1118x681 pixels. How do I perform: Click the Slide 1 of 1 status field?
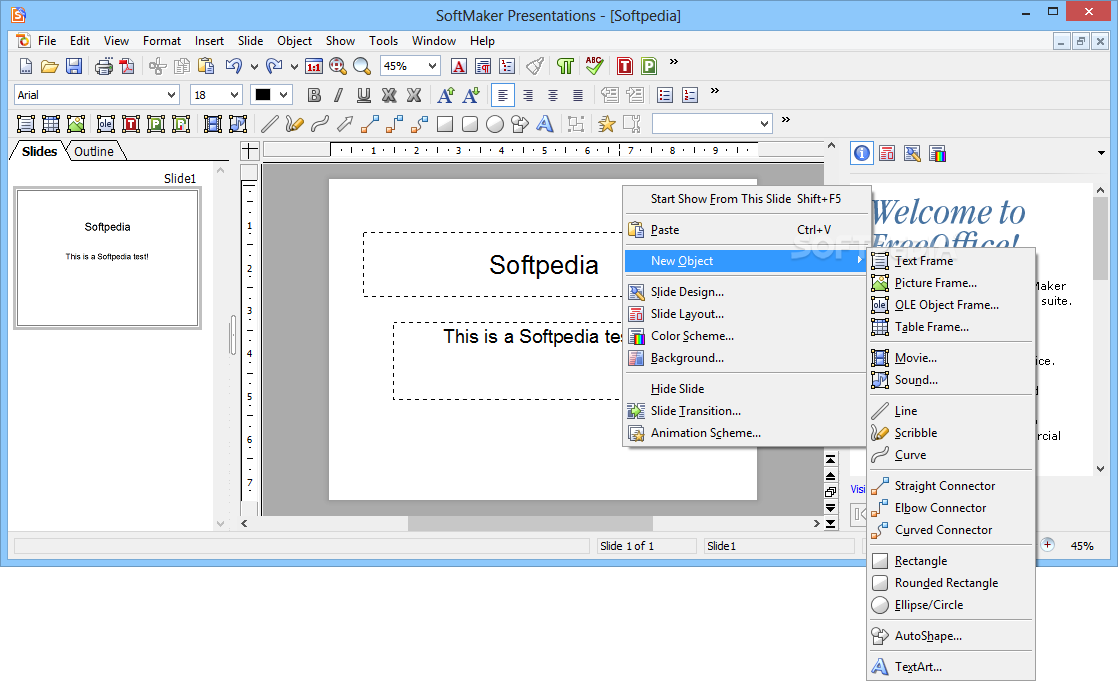647,546
